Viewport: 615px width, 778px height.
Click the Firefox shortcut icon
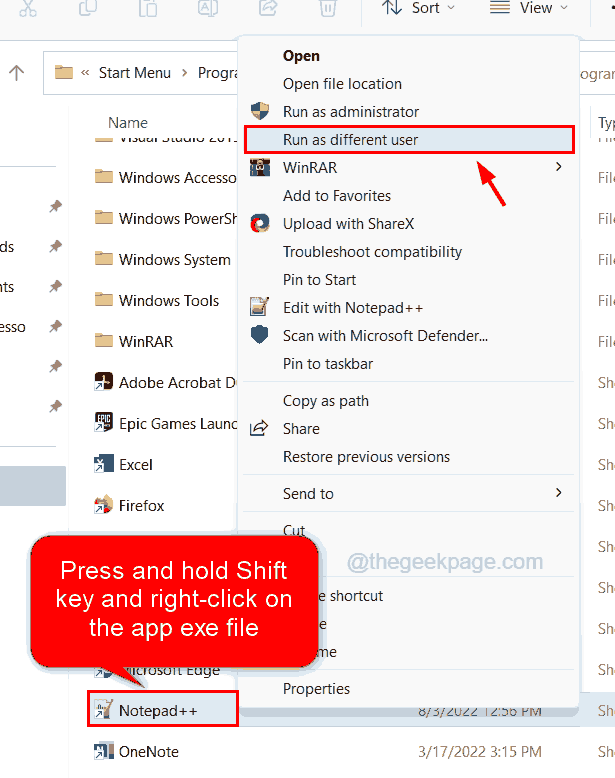(103, 505)
